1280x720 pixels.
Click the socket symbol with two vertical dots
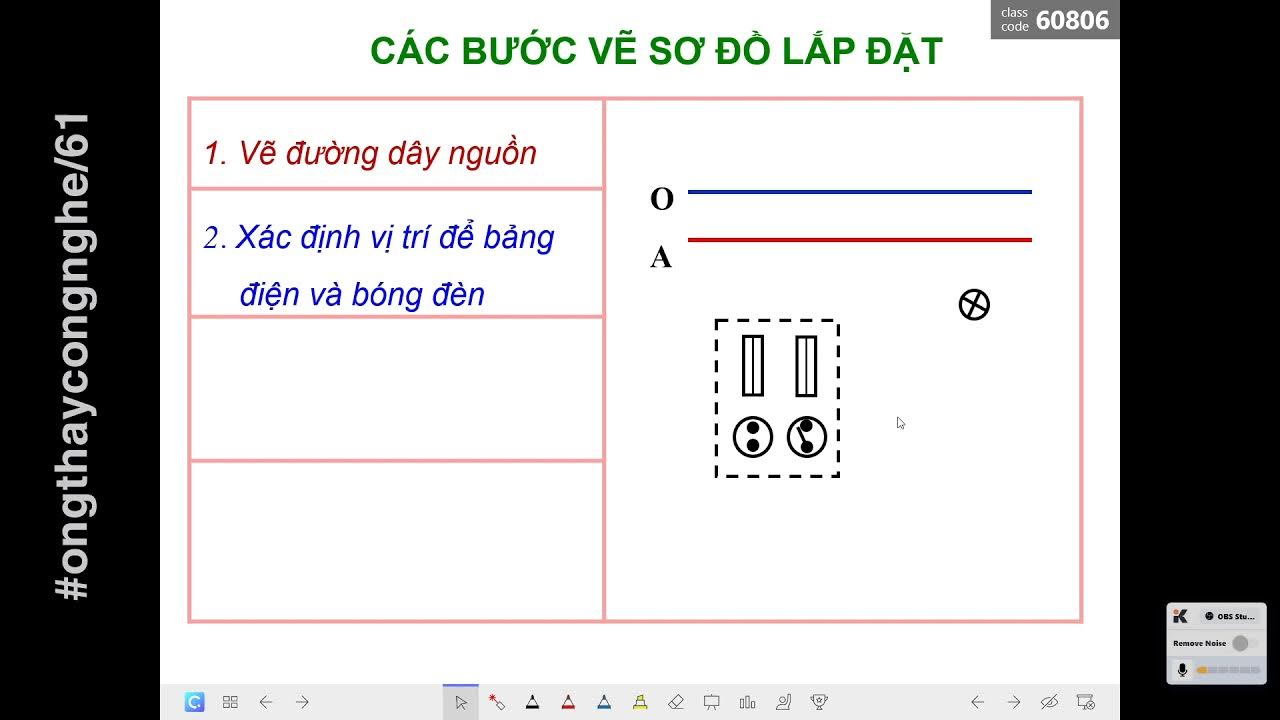[x=753, y=437]
